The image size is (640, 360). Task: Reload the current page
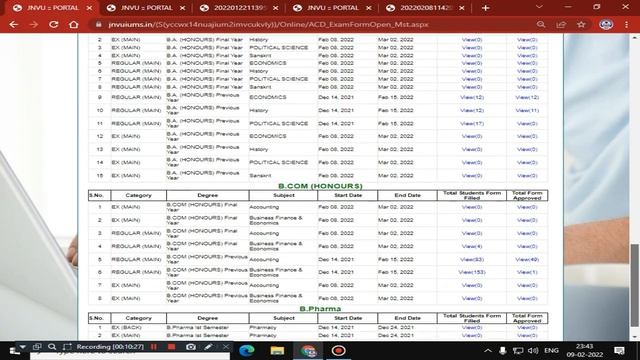pos(53,24)
